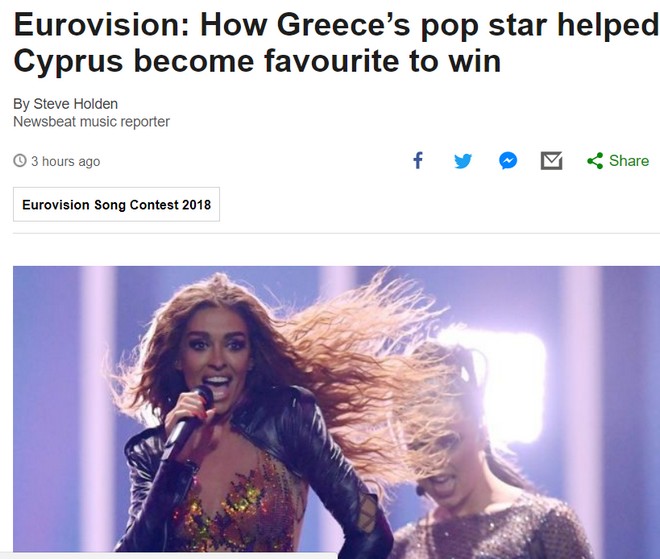
Task: Click the lead singer's face in photo
Action: click(214, 354)
